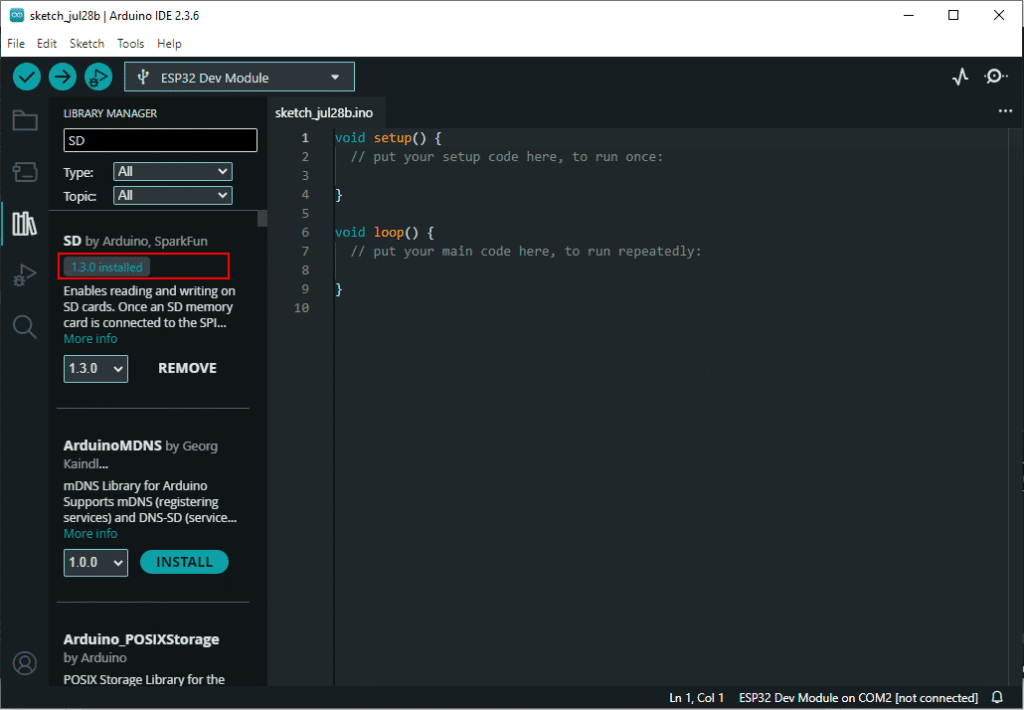Open the Serial Monitor

click(x=995, y=77)
